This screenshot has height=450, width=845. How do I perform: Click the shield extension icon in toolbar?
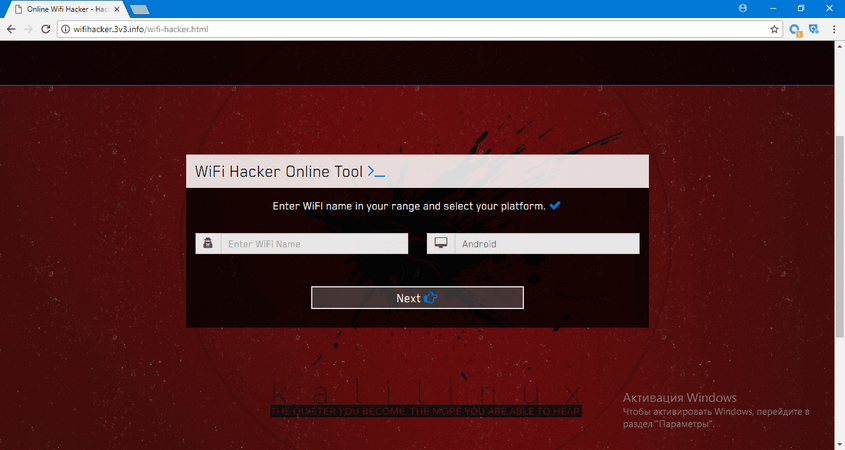(814, 30)
